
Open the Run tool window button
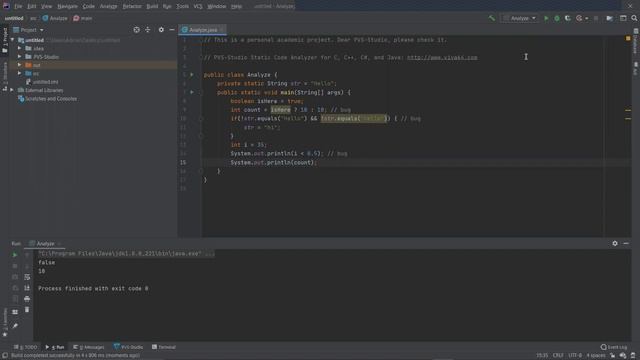[55, 347]
